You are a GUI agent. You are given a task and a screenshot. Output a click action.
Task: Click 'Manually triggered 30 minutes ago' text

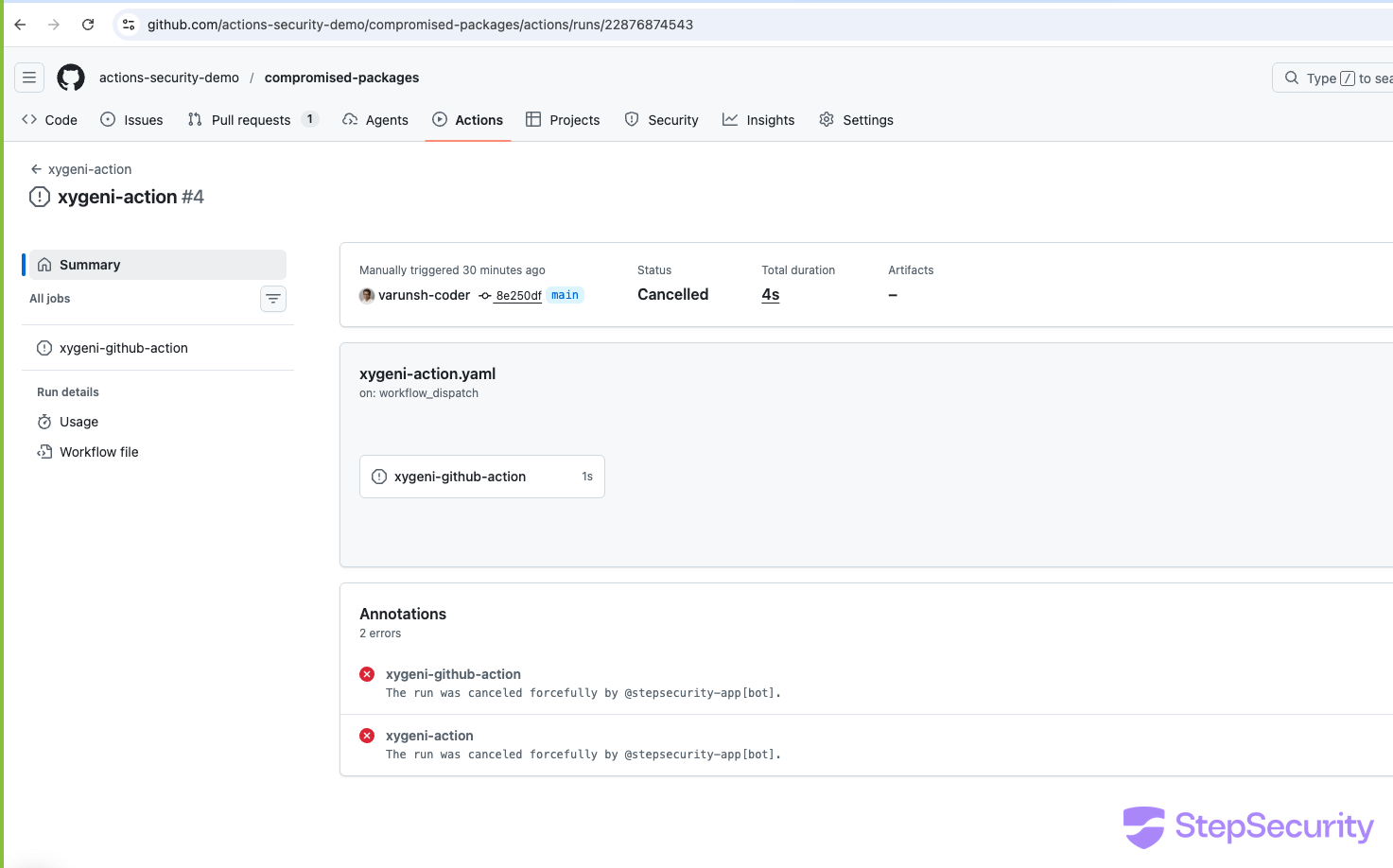pyautogui.click(x=452, y=270)
